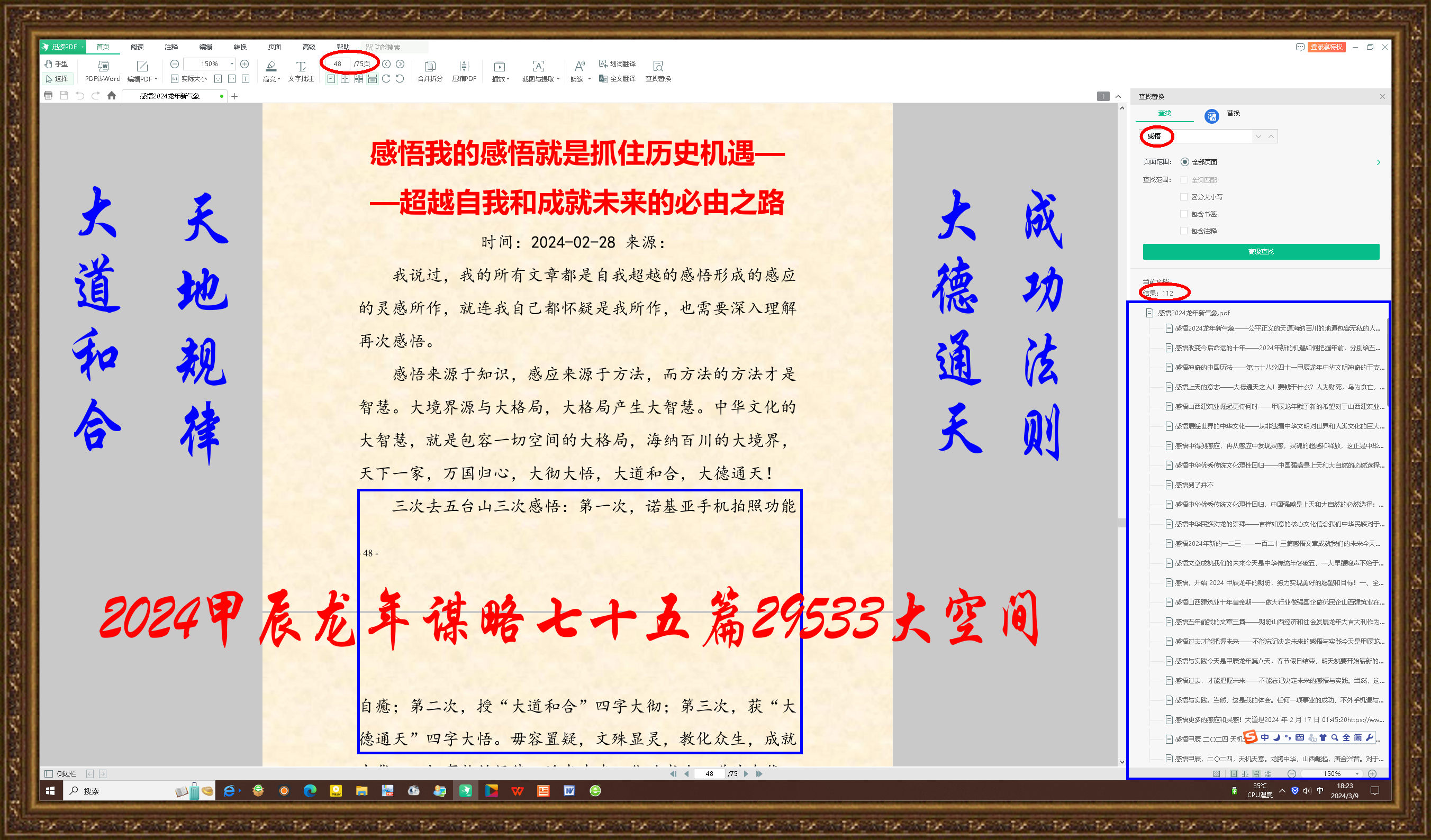Screen dimensions: 1431x840
Task: Open the 查找替换 toolbar tool
Action: (x=658, y=67)
